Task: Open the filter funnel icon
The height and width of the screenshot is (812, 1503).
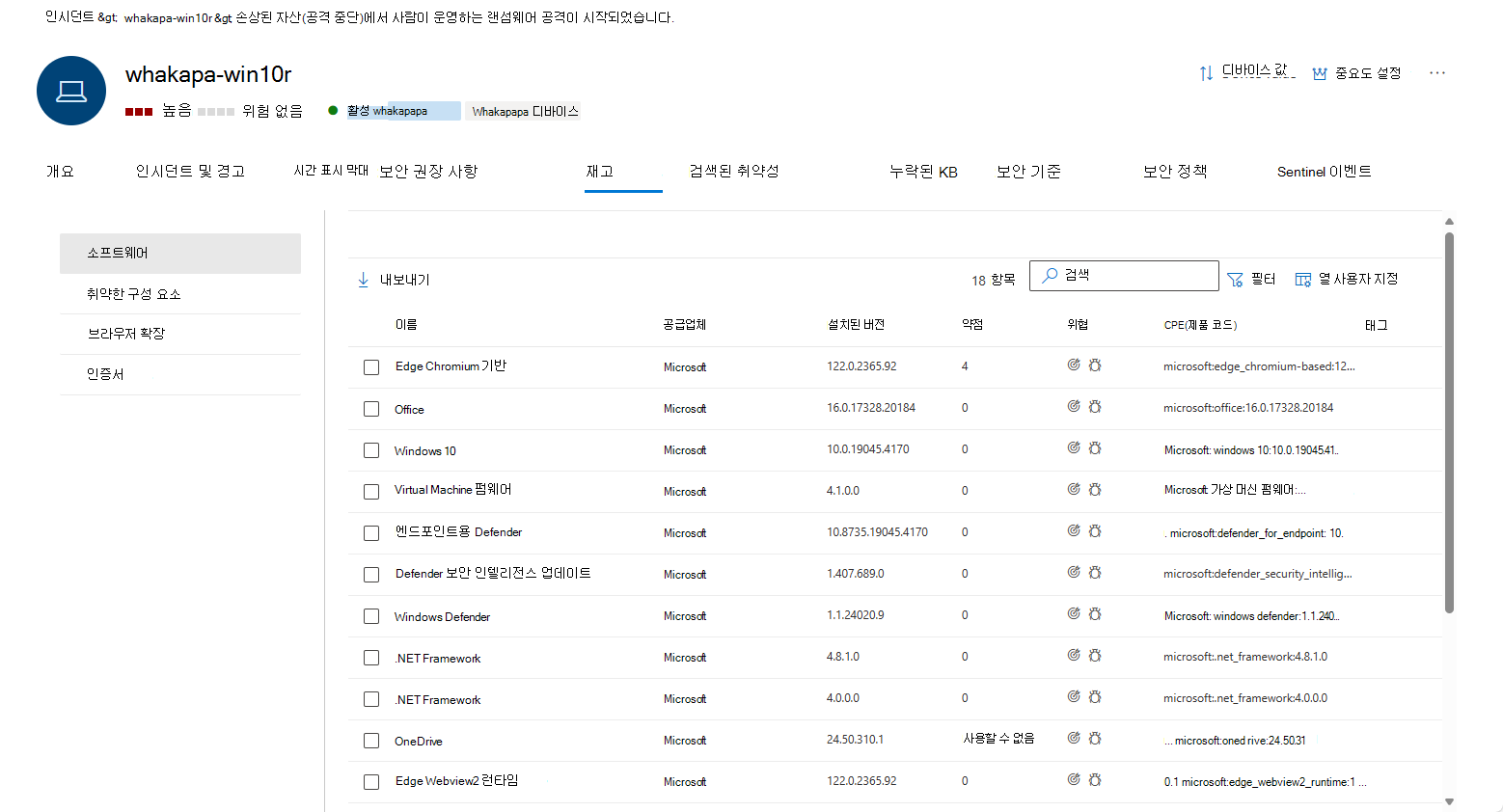Action: click(1235, 280)
